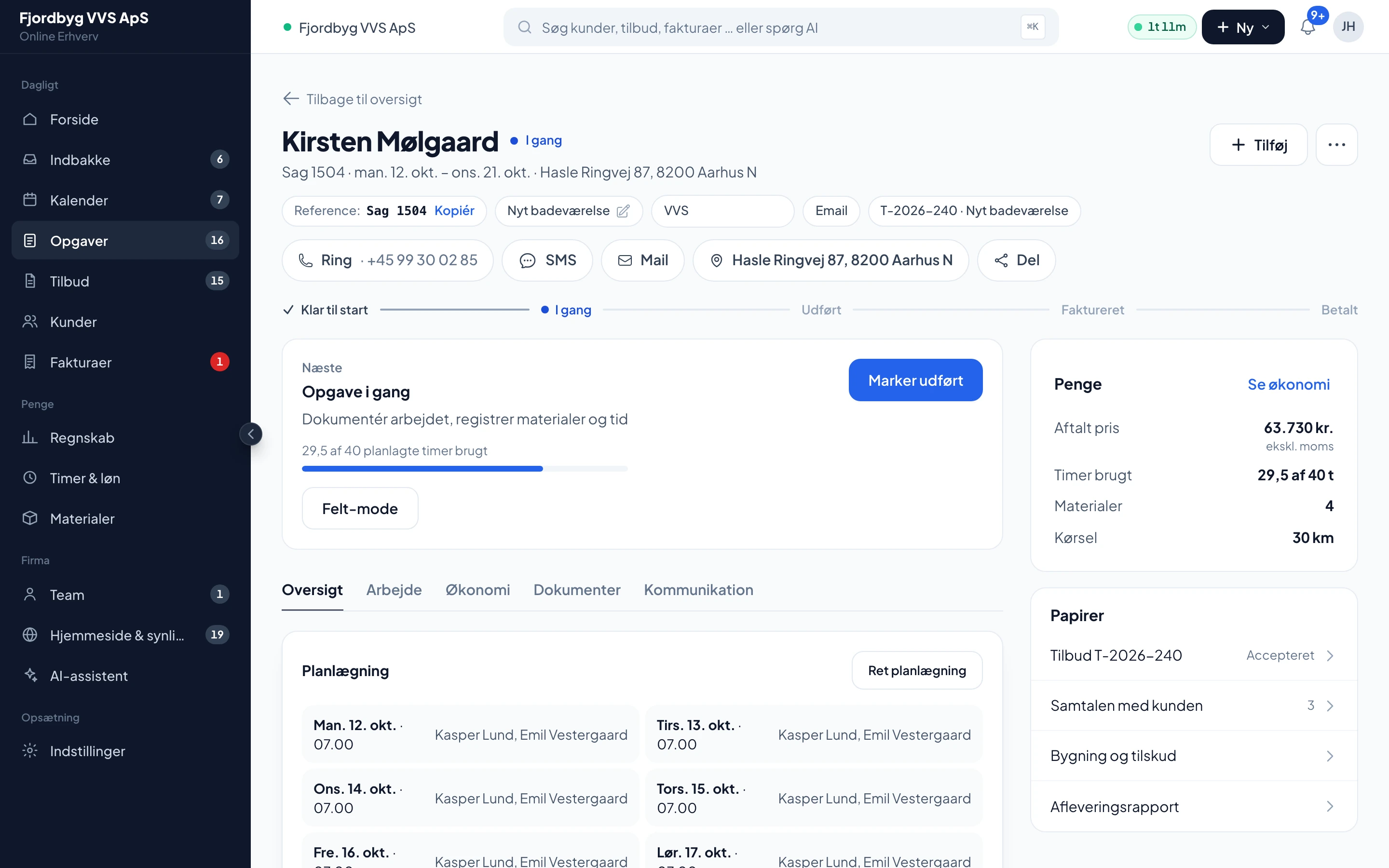Open the Kalender calendar icon
Screen dimensions: 1389x868
click(x=30, y=200)
